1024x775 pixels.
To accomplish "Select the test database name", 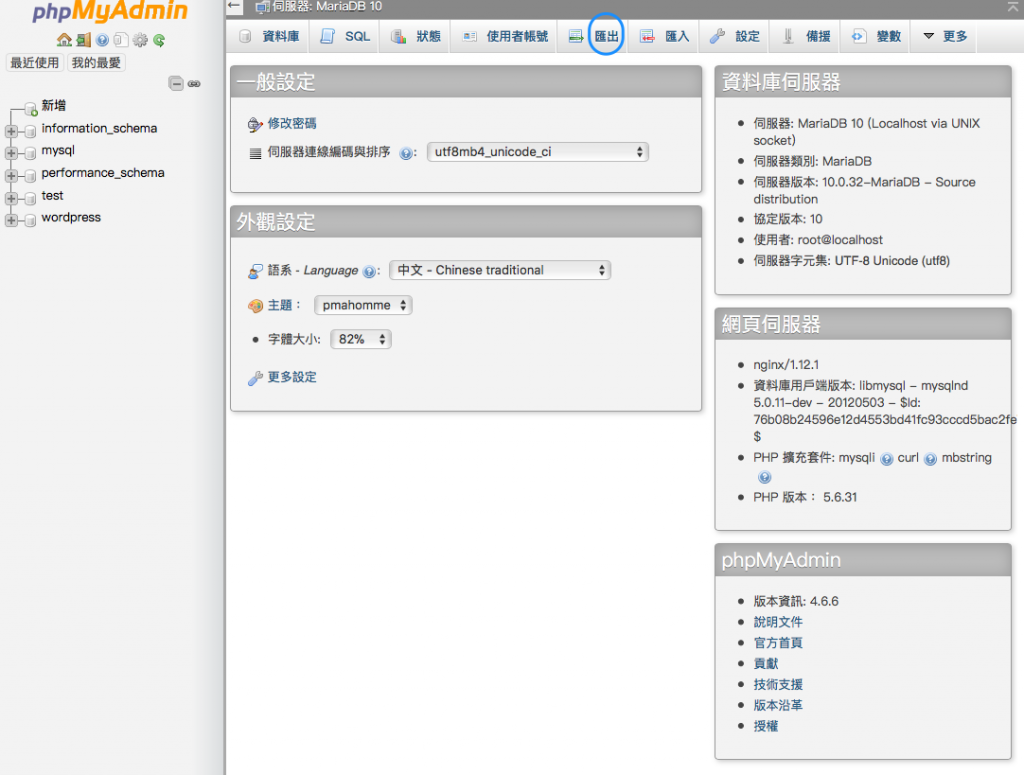I will click(52, 196).
